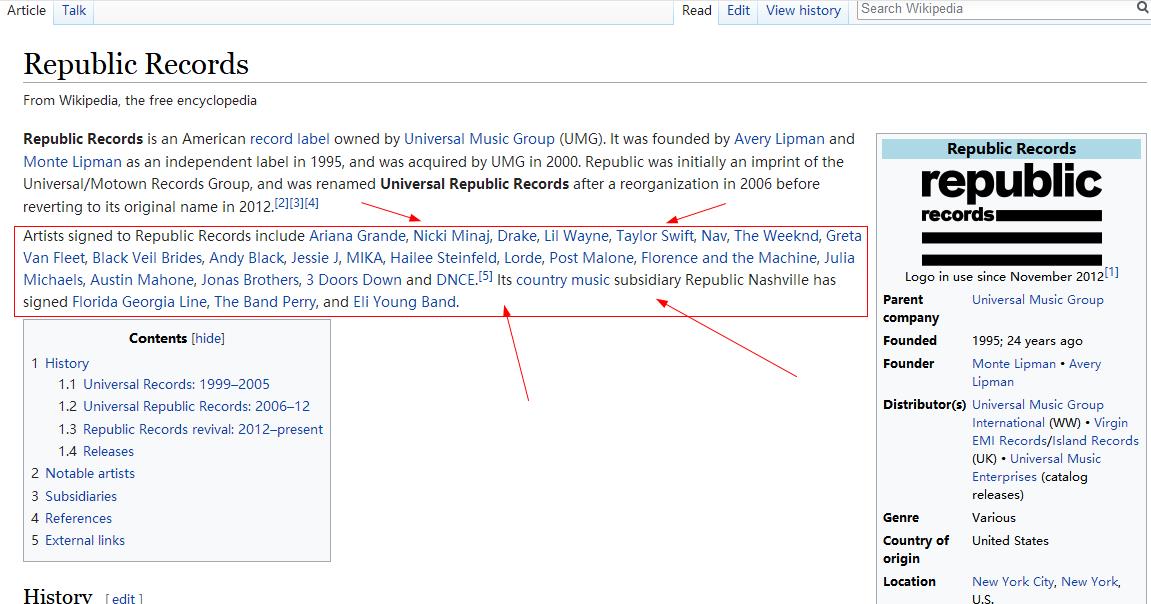Open the Jonas Brothers link
The image size is (1151, 604).
coord(250,280)
